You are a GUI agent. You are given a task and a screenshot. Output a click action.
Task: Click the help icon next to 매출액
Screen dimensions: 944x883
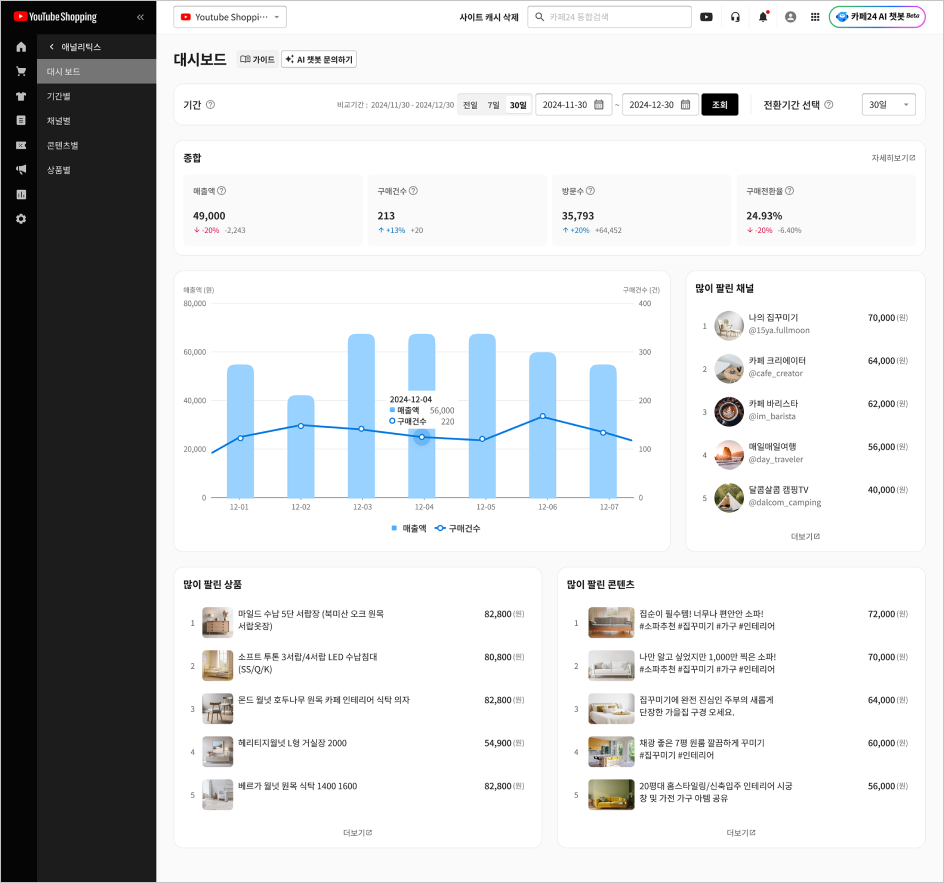coord(222,191)
